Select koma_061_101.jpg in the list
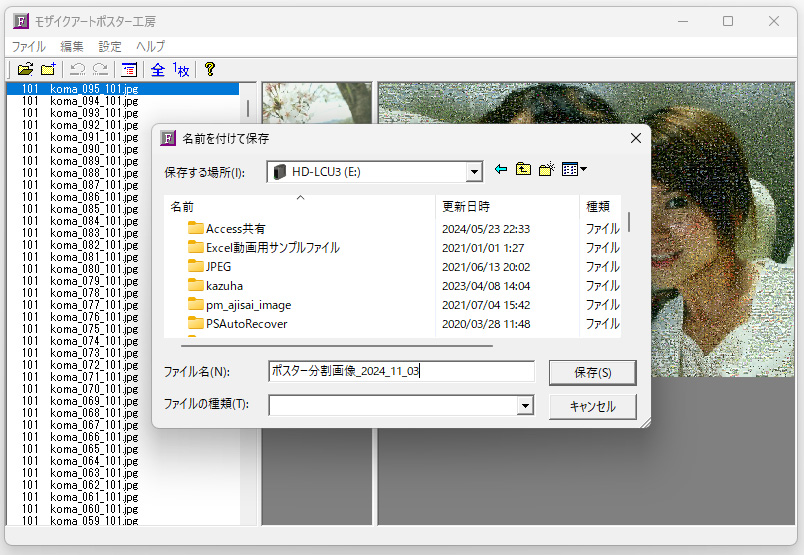 click(x=123, y=497)
